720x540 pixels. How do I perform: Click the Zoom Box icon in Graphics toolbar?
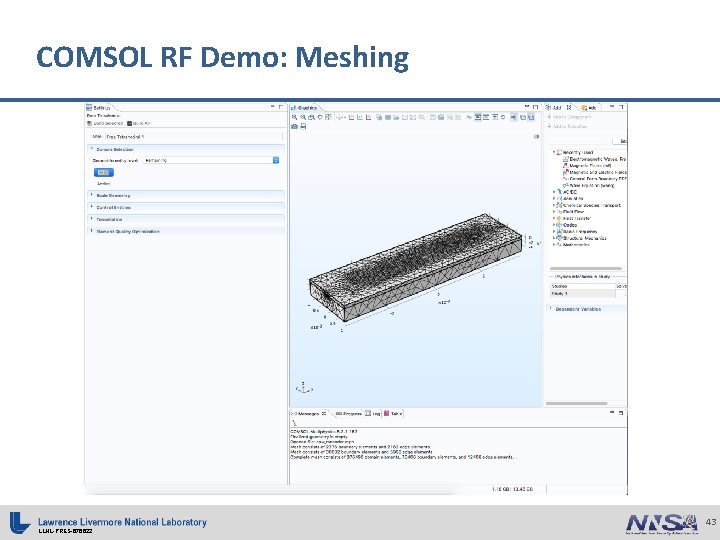click(x=311, y=118)
